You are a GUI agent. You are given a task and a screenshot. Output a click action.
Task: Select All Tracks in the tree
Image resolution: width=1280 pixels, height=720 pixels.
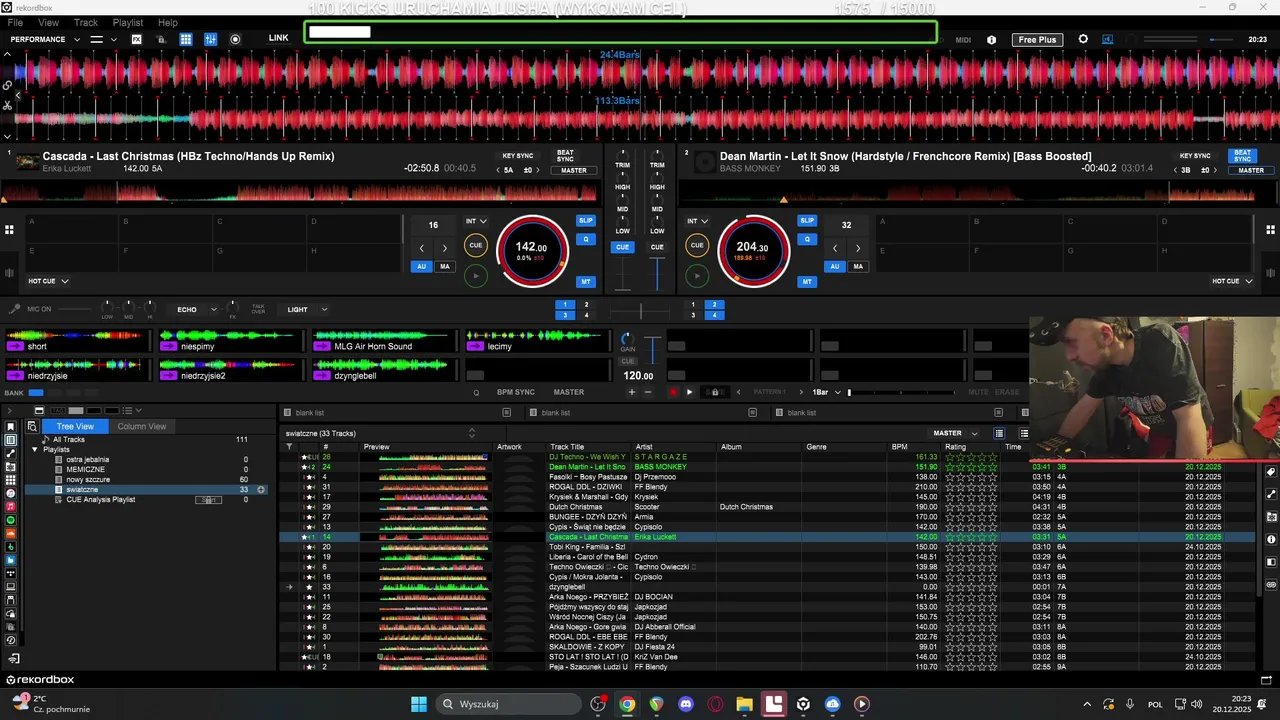(69, 440)
